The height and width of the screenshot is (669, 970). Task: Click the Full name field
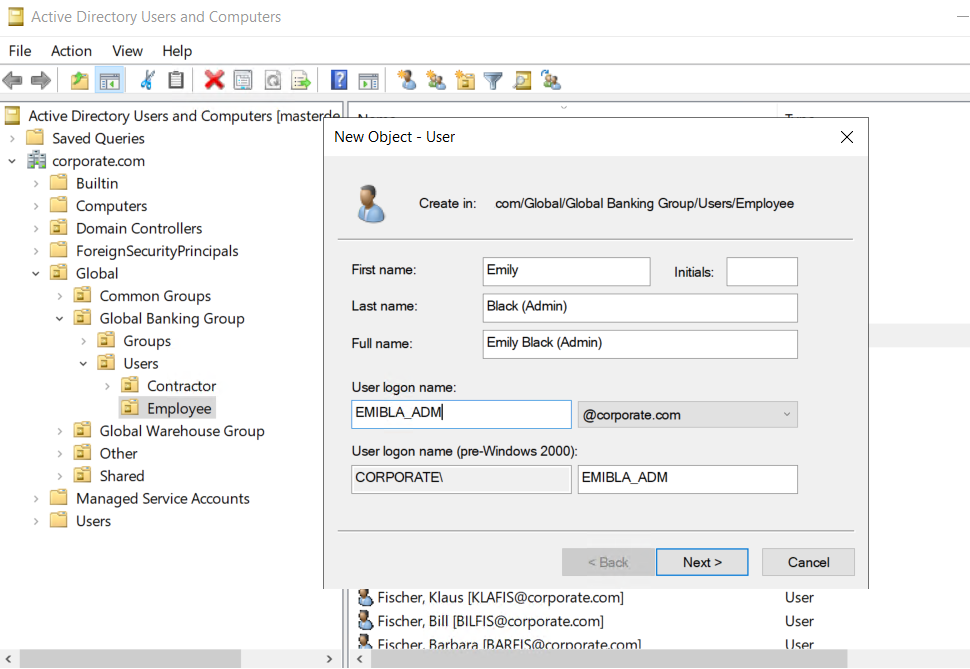tap(640, 344)
